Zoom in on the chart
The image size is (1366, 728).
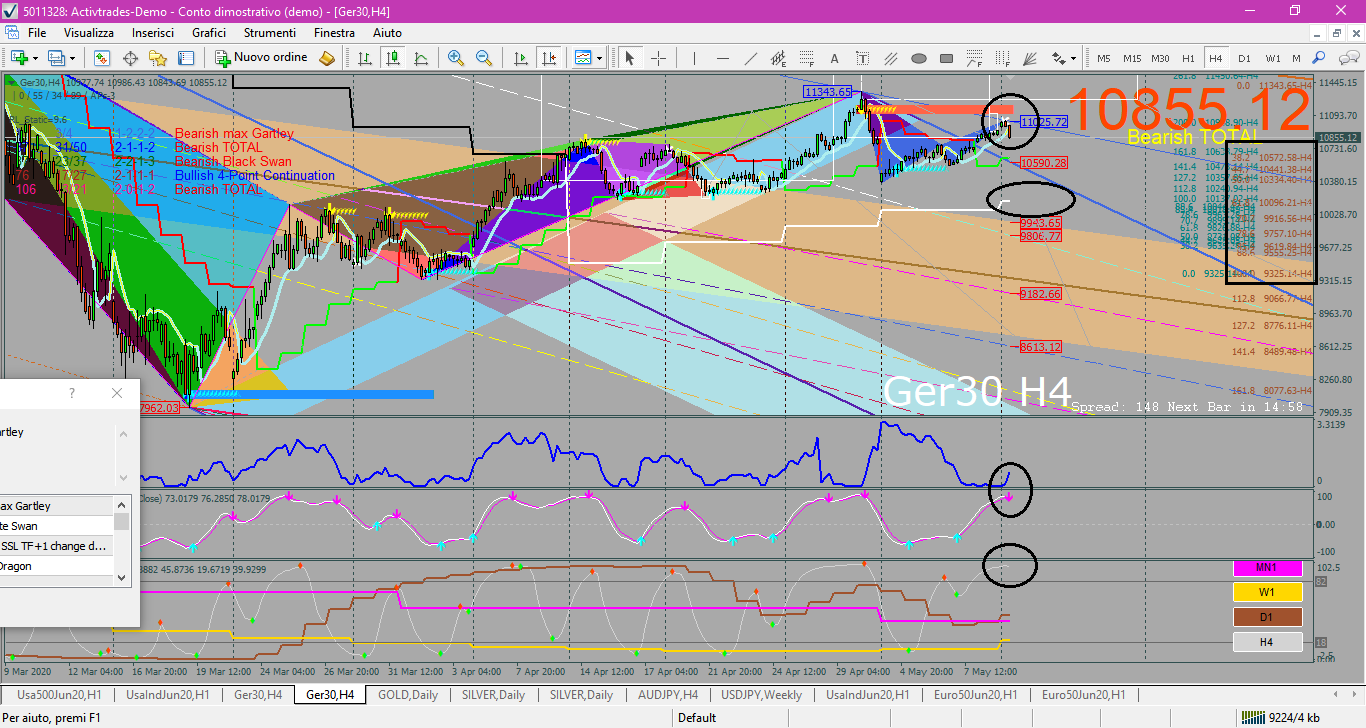pos(456,58)
